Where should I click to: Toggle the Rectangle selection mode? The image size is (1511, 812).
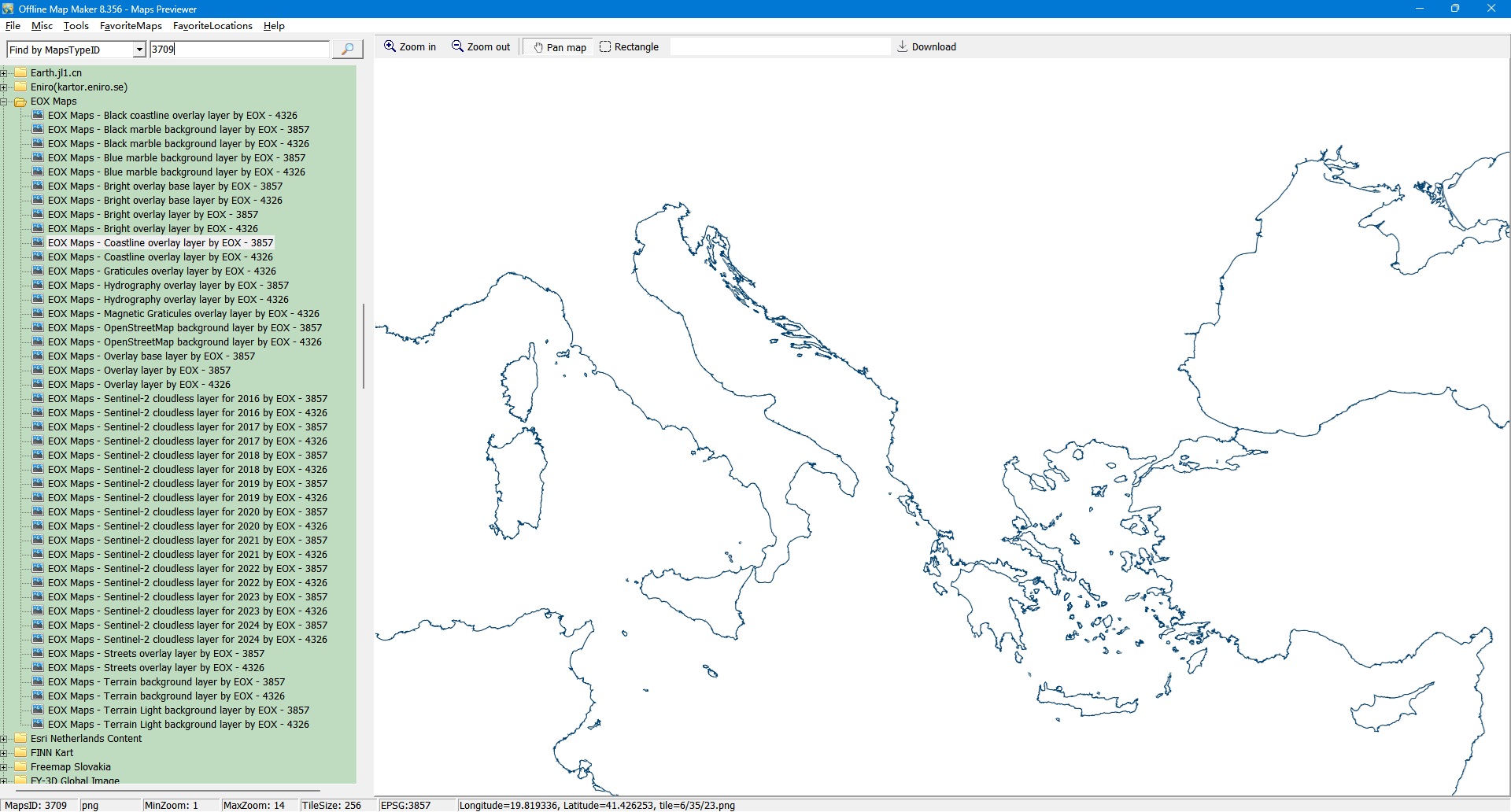tap(629, 47)
